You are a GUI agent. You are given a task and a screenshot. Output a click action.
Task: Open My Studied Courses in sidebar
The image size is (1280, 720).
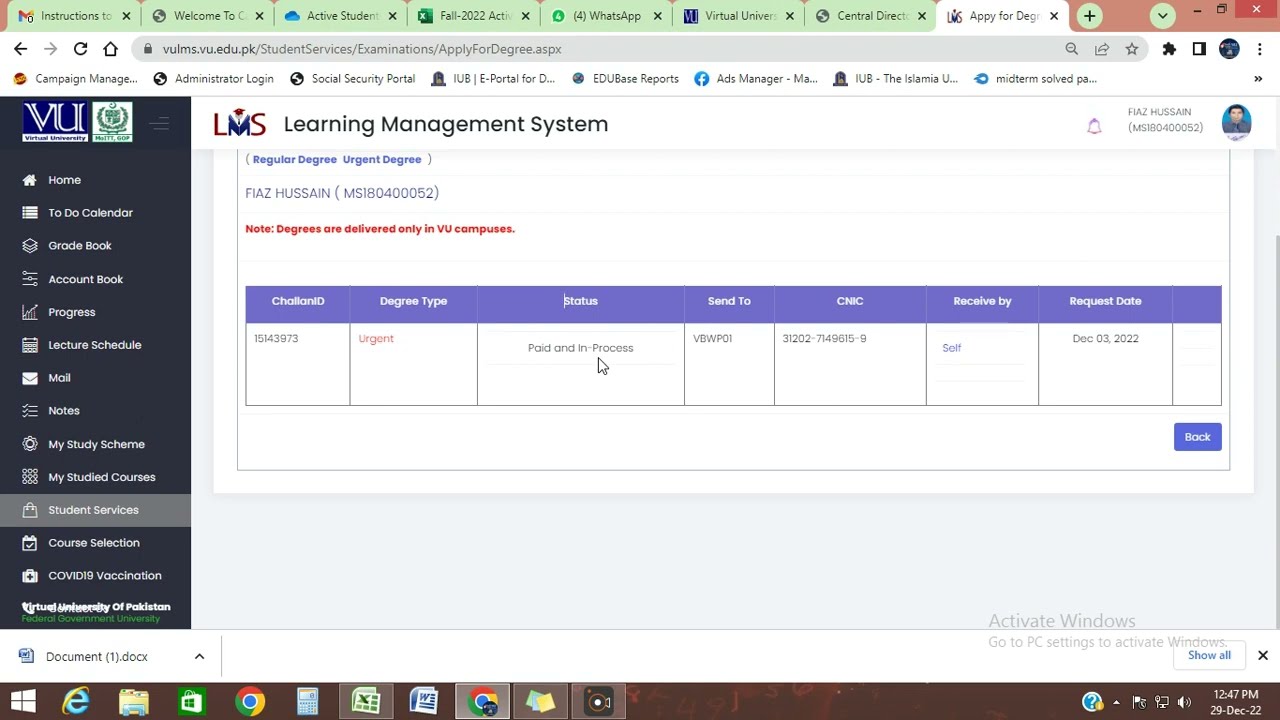101,477
